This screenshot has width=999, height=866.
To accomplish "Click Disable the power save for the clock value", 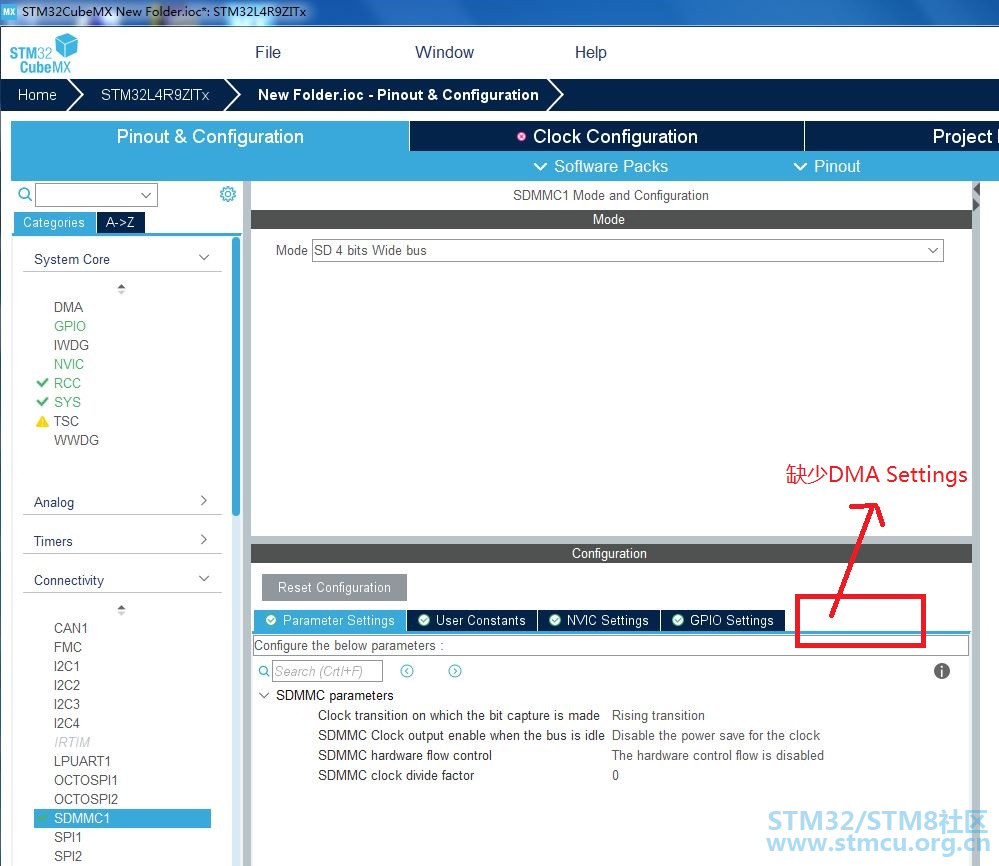I will tap(715, 735).
